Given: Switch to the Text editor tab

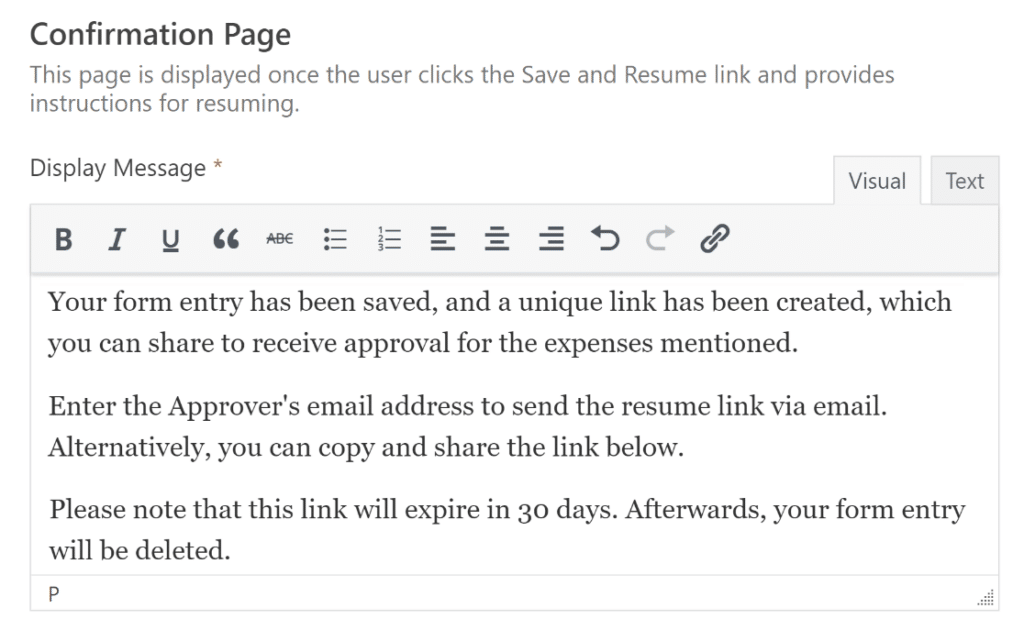Looking at the screenshot, I should coord(964,181).
